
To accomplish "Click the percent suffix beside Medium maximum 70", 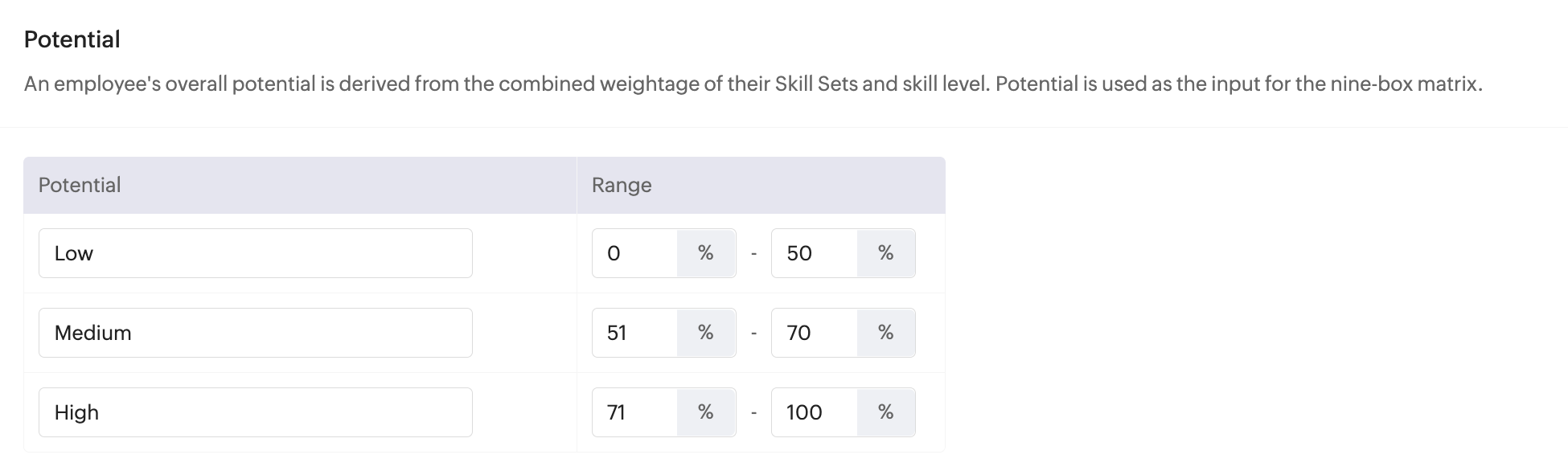I will pos(885,333).
